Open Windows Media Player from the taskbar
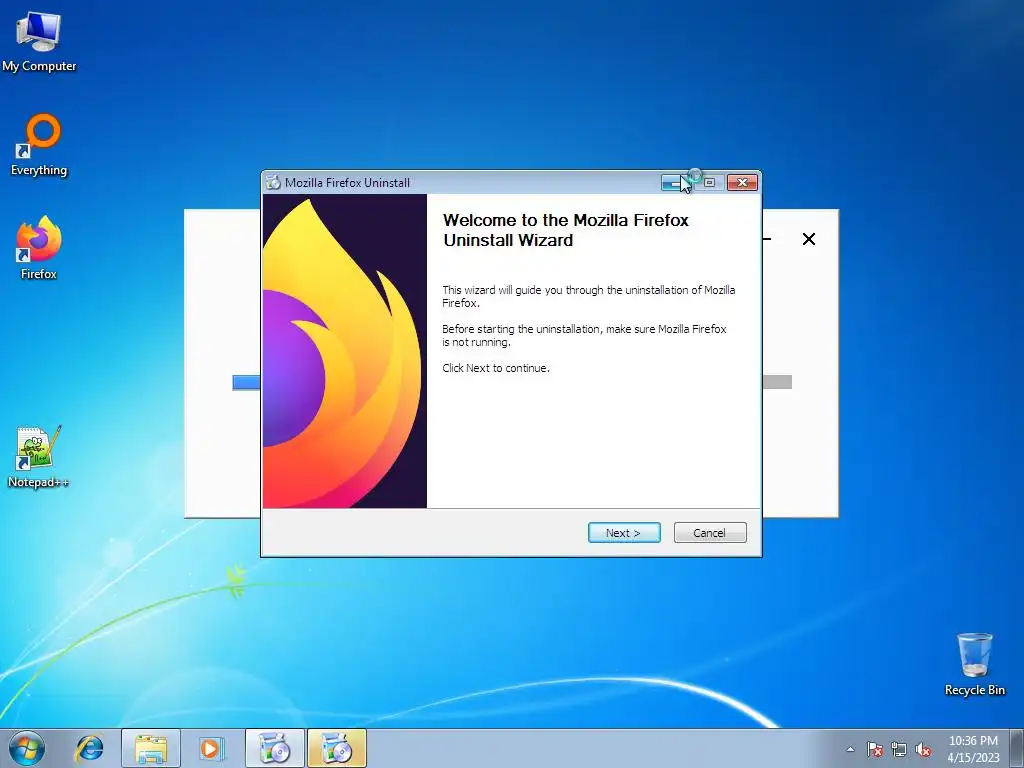Viewport: 1024px width, 768px height. click(x=212, y=748)
